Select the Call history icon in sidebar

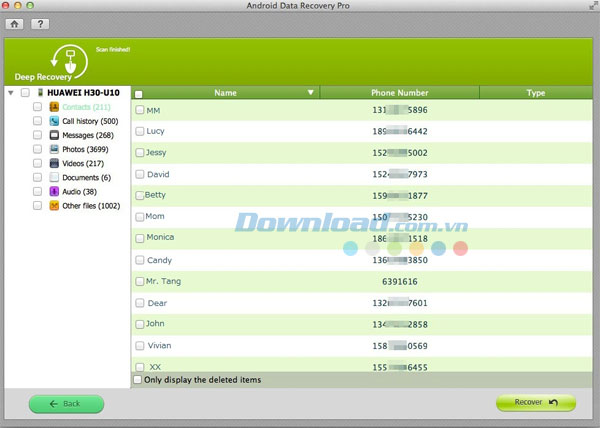[54, 121]
